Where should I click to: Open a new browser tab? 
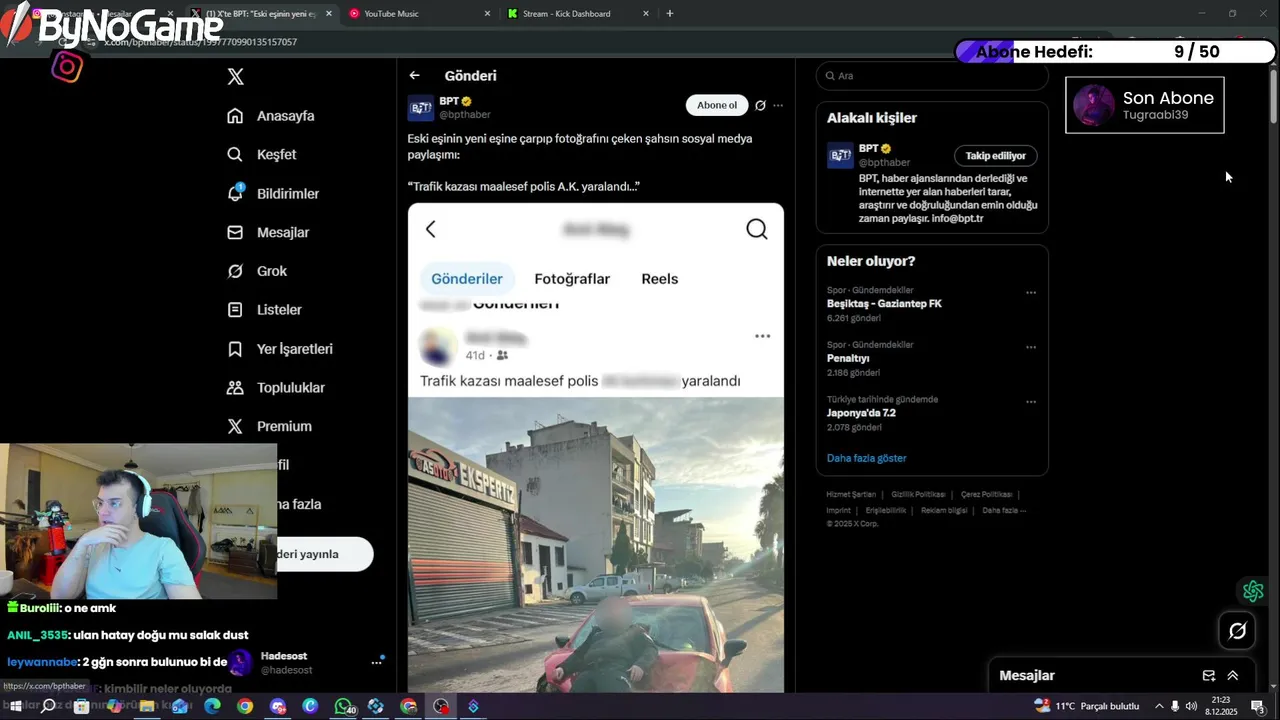[x=670, y=14]
